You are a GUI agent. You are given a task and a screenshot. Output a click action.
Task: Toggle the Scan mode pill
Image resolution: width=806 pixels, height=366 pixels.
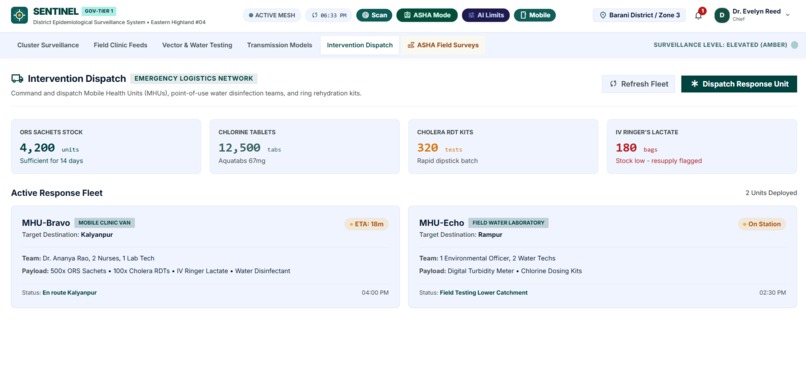[x=374, y=15]
